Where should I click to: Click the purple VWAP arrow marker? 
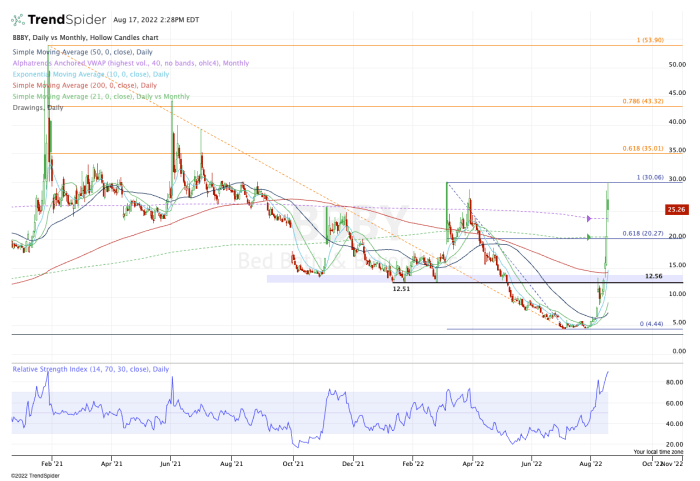pyautogui.click(x=590, y=217)
